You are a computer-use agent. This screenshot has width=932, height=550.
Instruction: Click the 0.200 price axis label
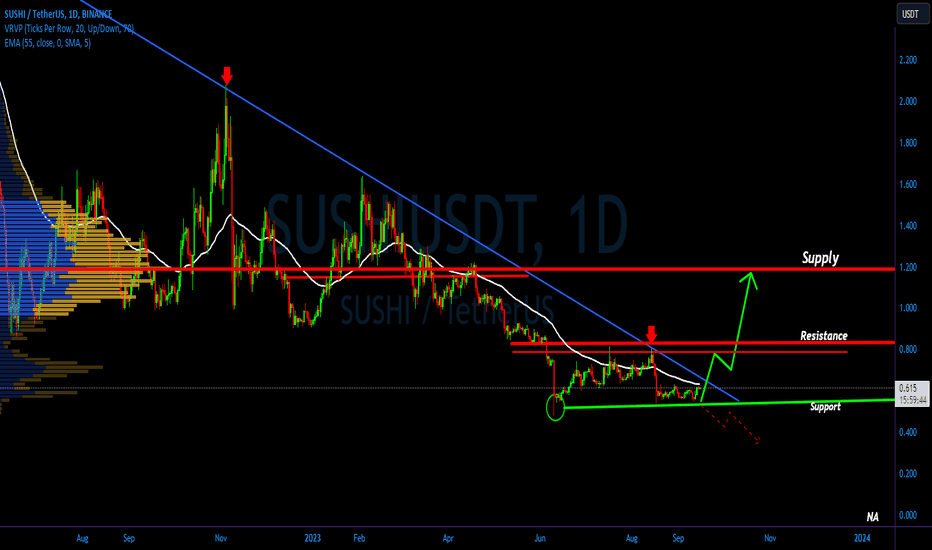(908, 474)
